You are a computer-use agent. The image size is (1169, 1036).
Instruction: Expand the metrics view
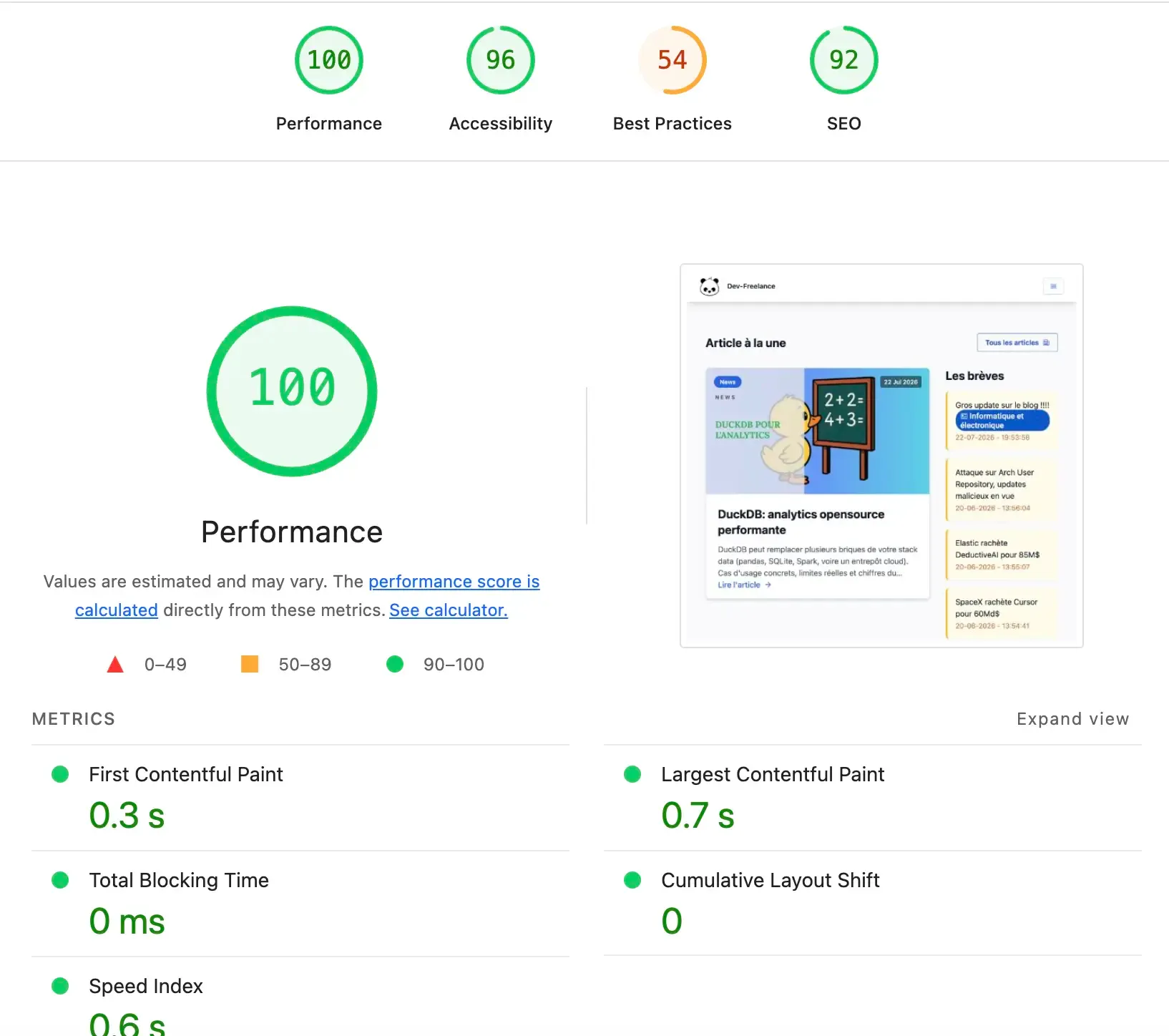tap(1072, 719)
